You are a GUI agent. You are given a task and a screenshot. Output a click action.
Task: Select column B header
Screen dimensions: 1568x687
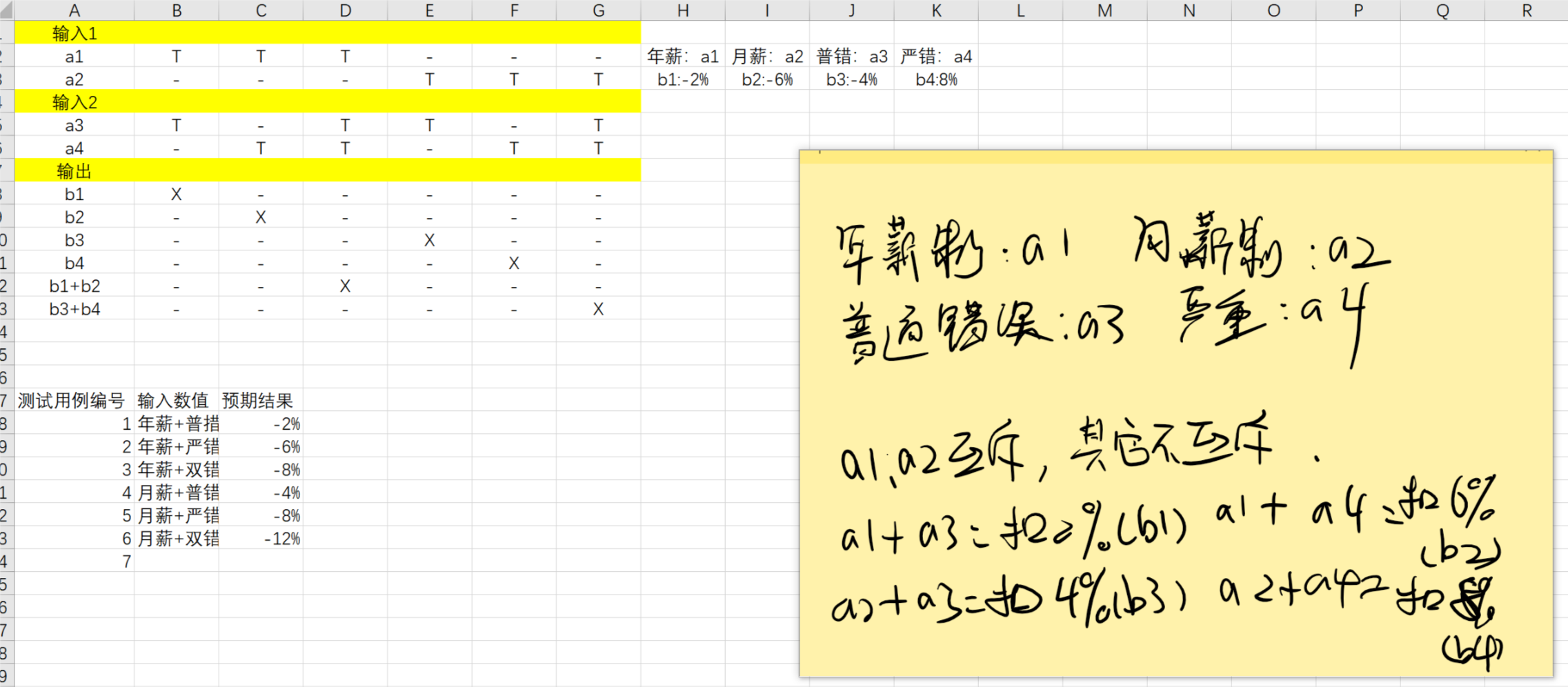(177, 10)
